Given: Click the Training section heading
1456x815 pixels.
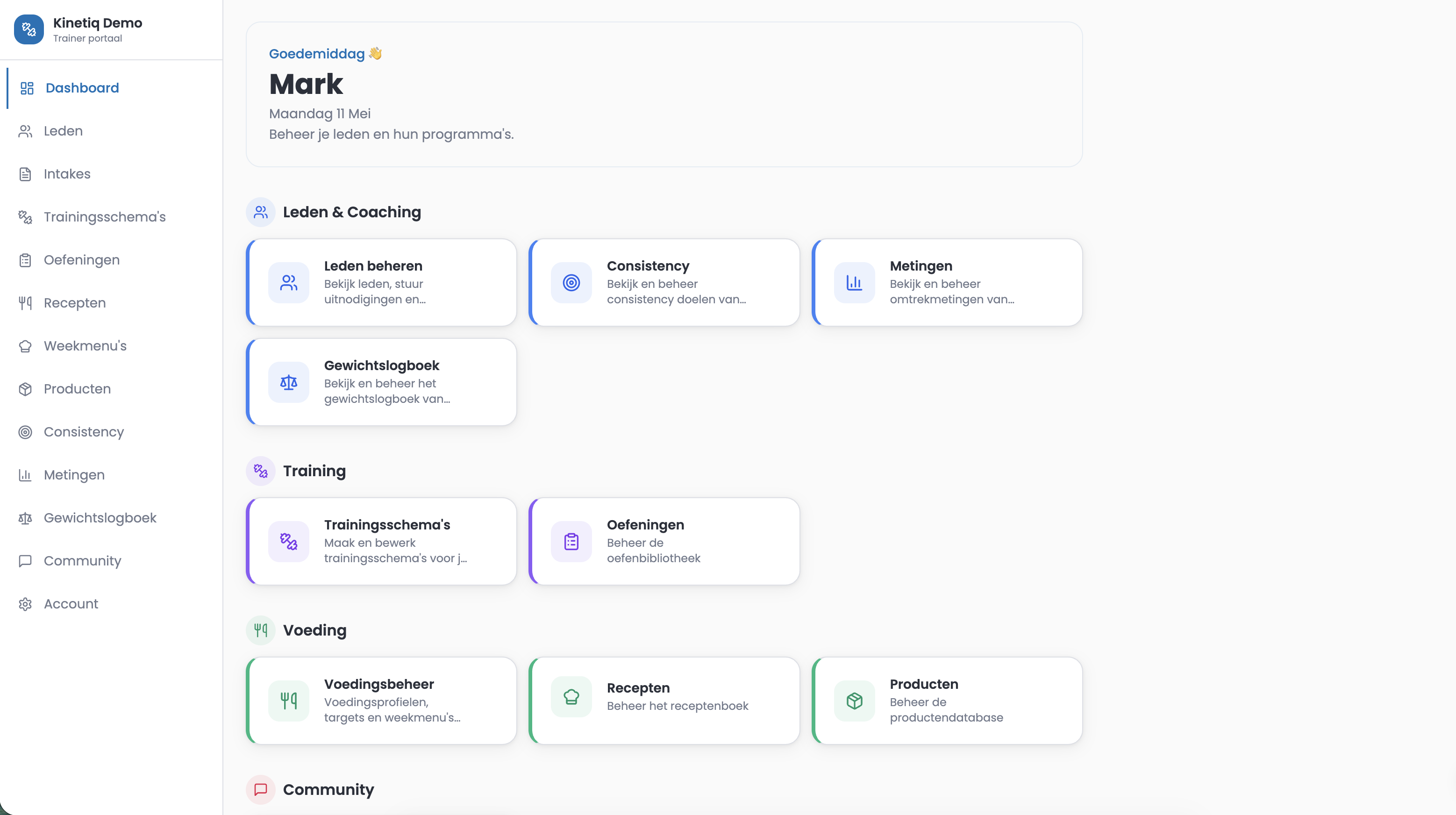Looking at the screenshot, I should click(314, 471).
